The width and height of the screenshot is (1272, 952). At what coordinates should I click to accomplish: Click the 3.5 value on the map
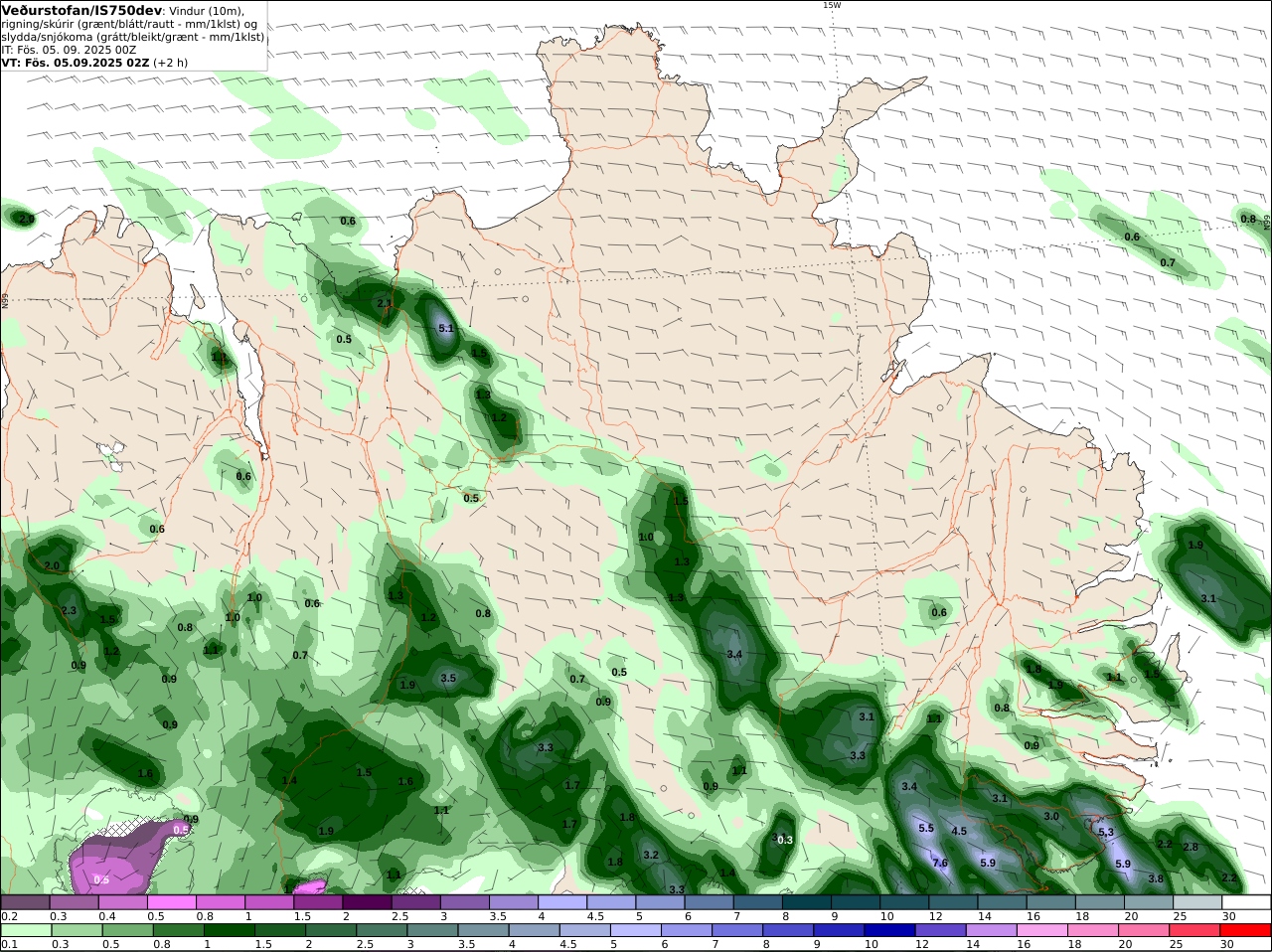pos(448,679)
